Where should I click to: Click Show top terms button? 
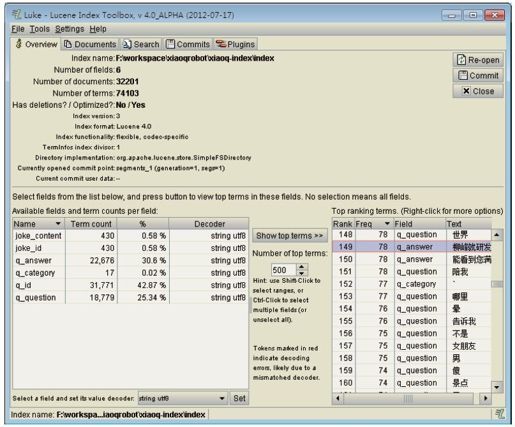pyautogui.click(x=290, y=236)
